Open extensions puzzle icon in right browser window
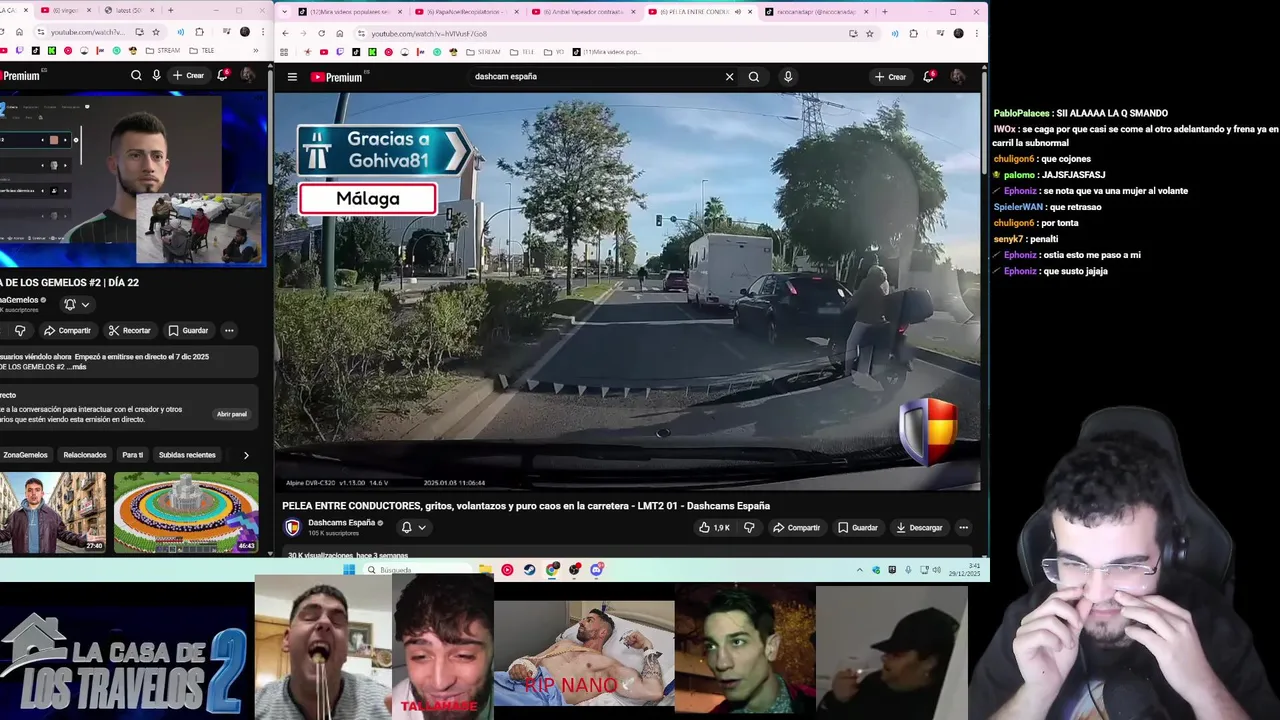 913,33
